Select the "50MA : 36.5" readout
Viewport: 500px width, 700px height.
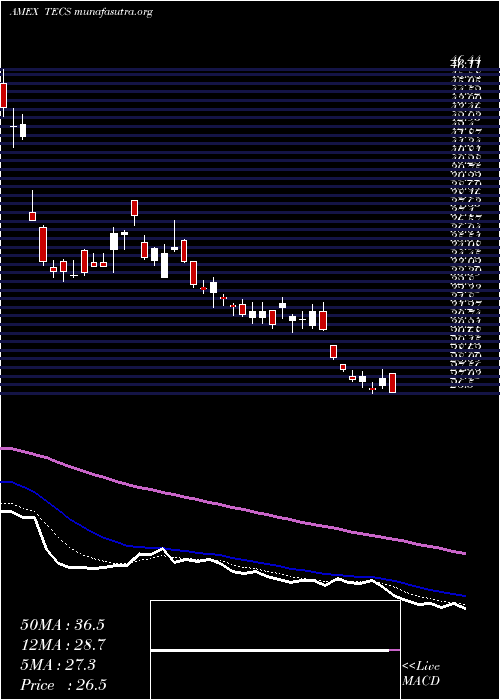(62, 625)
